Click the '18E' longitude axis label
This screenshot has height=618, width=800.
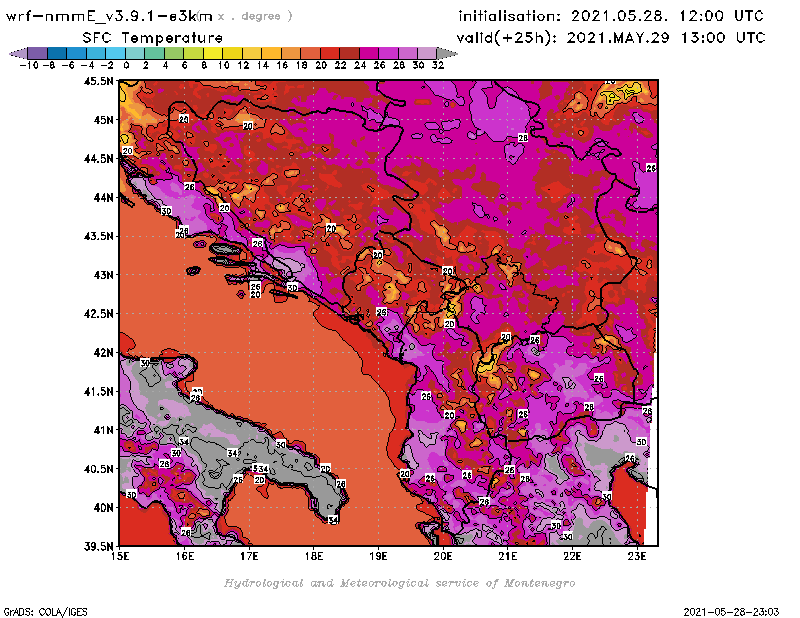314,556
